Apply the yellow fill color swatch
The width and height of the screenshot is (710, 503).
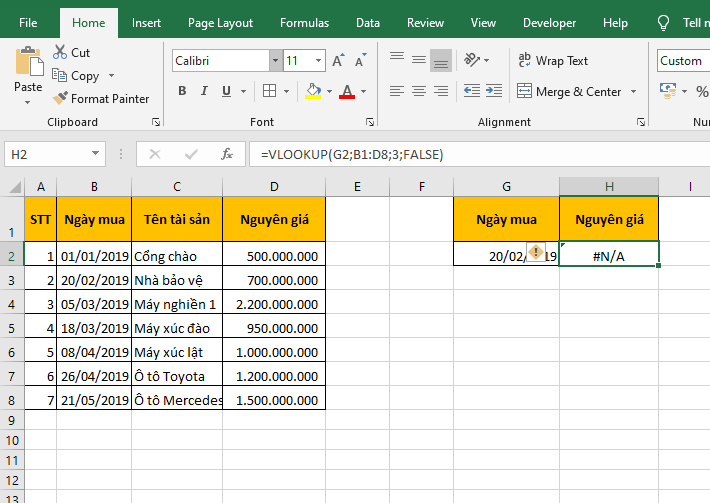point(313,92)
